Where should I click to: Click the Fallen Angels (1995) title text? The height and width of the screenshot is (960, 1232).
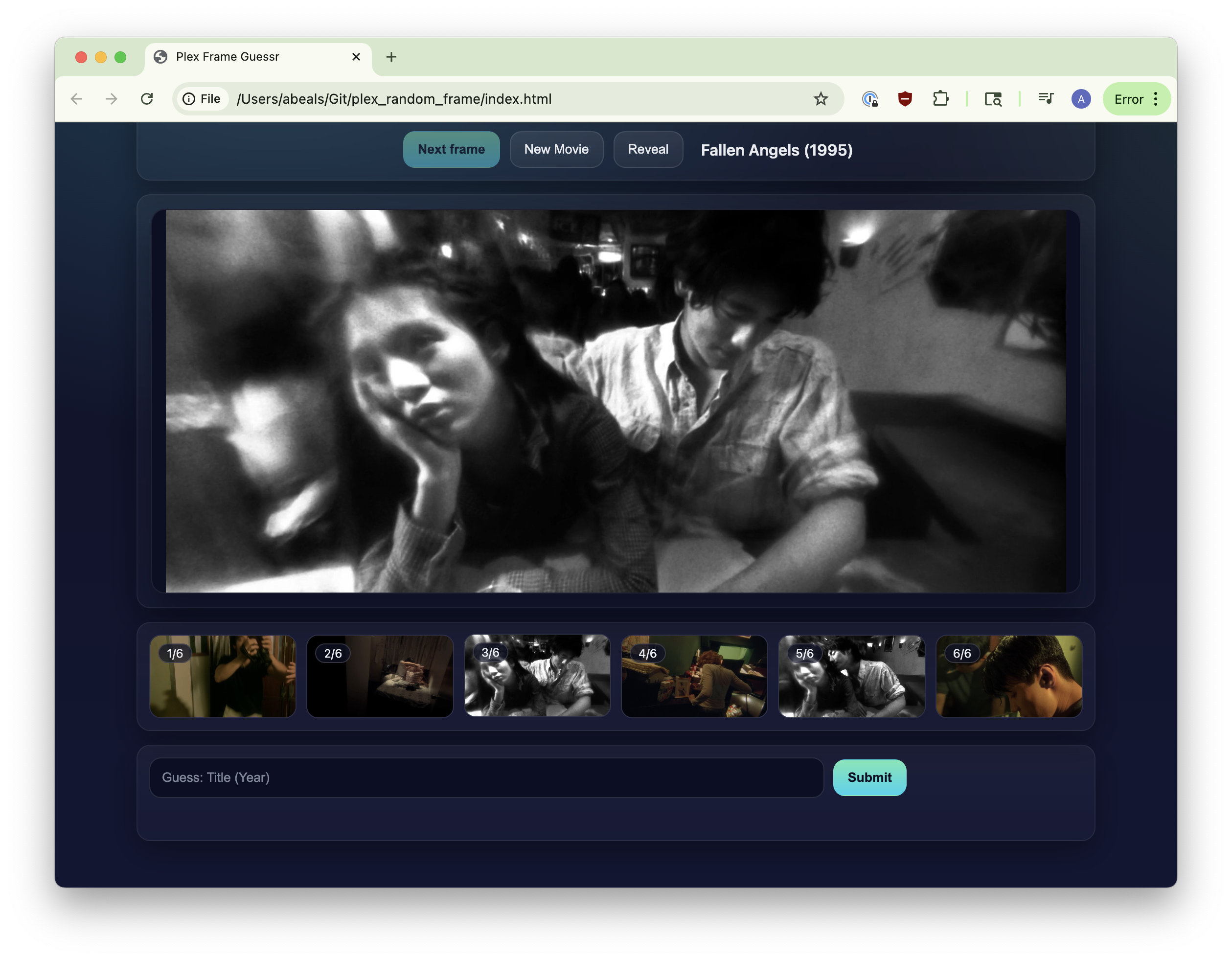click(x=776, y=150)
